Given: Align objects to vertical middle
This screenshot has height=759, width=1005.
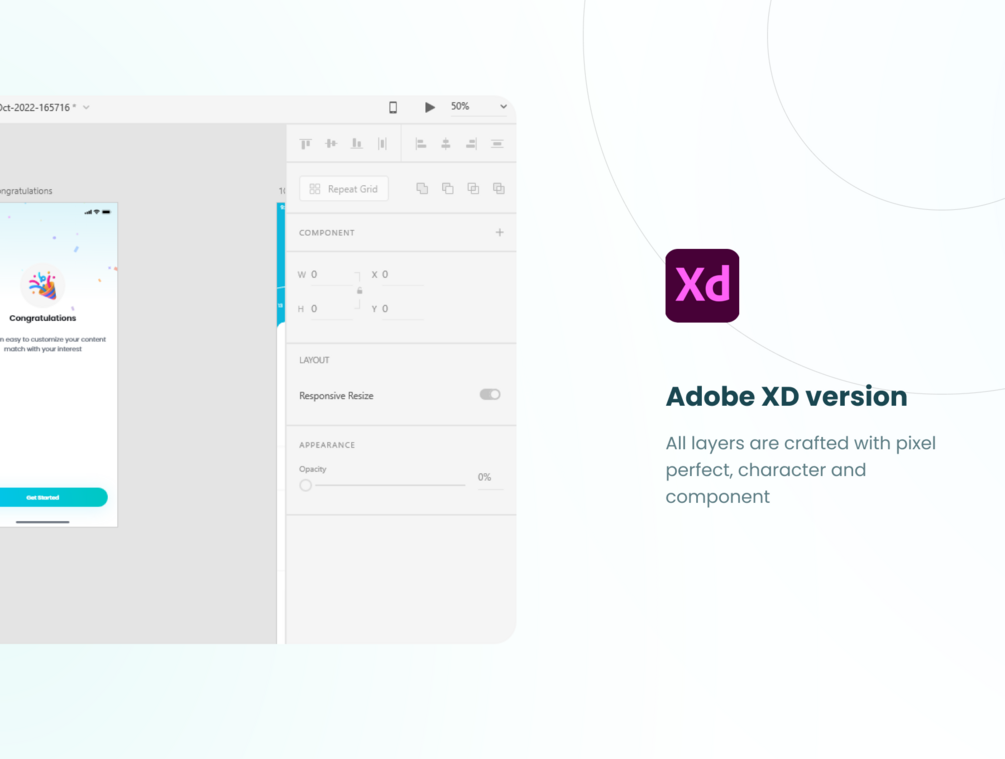Looking at the screenshot, I should [331, 144].
